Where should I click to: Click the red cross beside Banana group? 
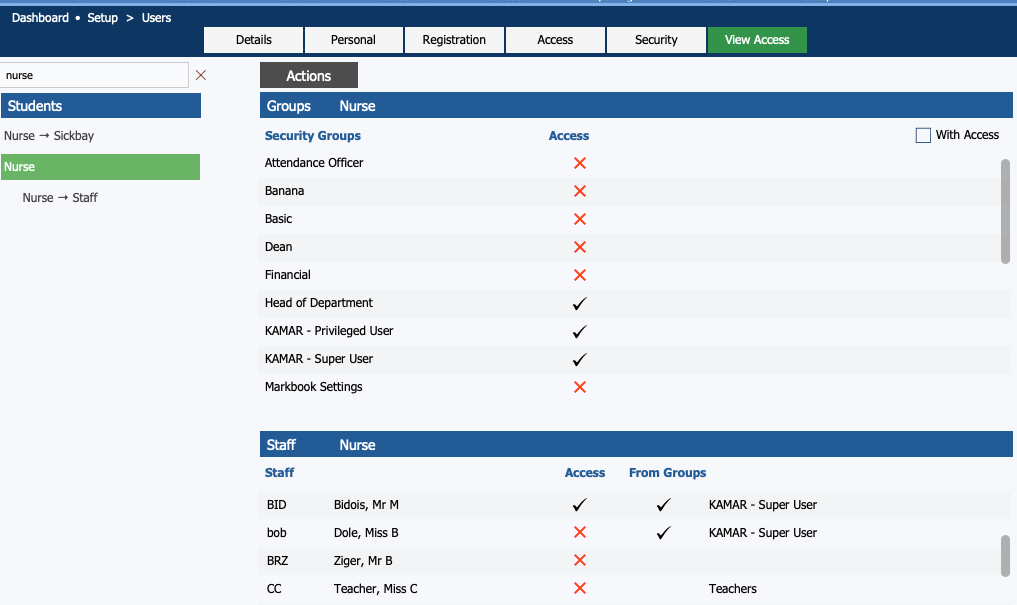[579, 191]
